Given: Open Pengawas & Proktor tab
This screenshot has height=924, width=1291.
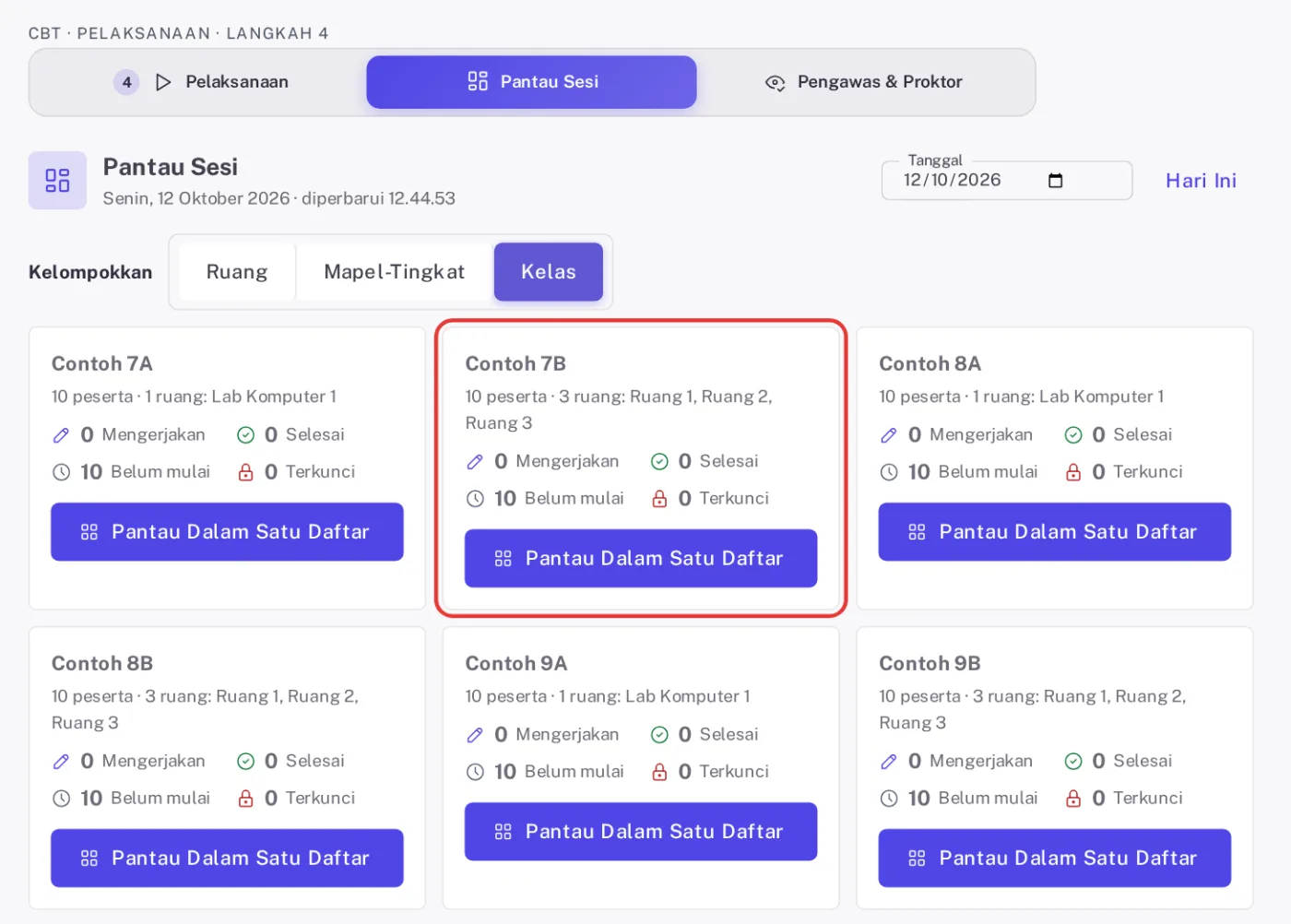Looking at the screenshot, I should (863, 82).
